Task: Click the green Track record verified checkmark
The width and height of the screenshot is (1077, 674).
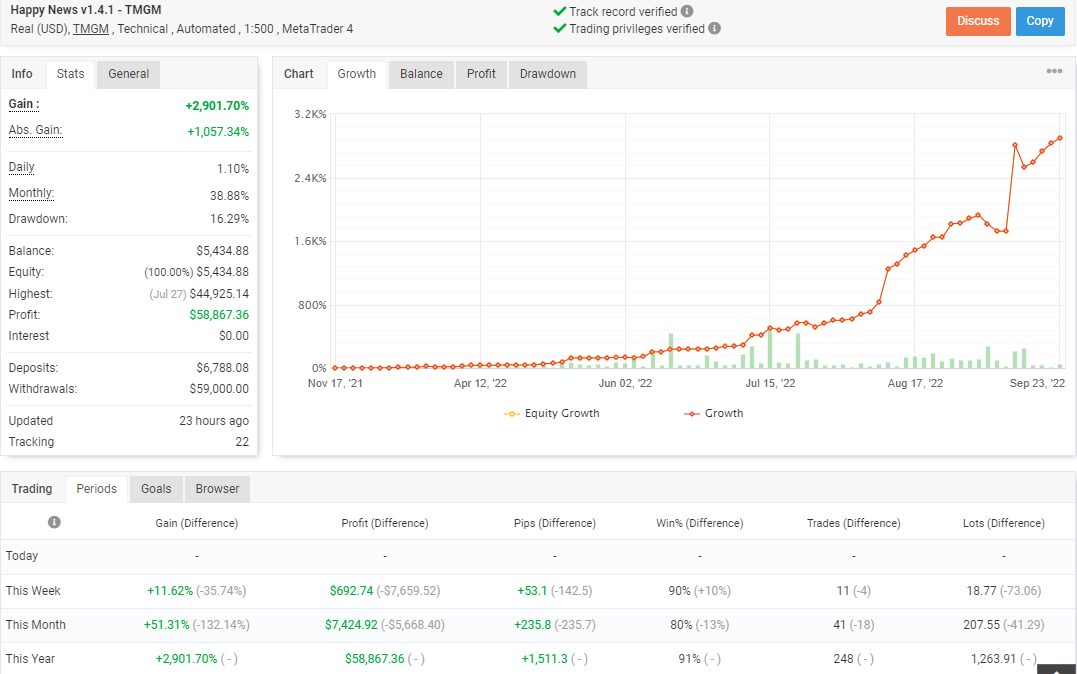Action: 560,12
